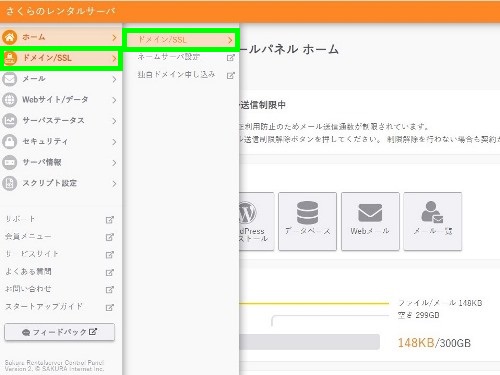Image resolution: width=500 pixels, height=375 pixels.
Task: Click the Webサイト/データ globe icon
Action: click(10, 100)
